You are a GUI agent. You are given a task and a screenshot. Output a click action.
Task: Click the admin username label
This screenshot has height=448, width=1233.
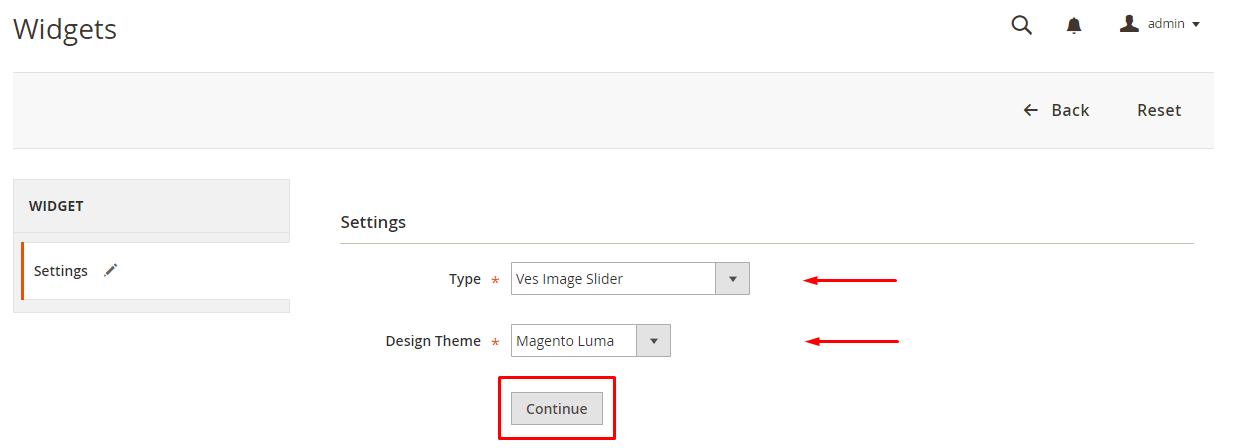click(1166, 24)
